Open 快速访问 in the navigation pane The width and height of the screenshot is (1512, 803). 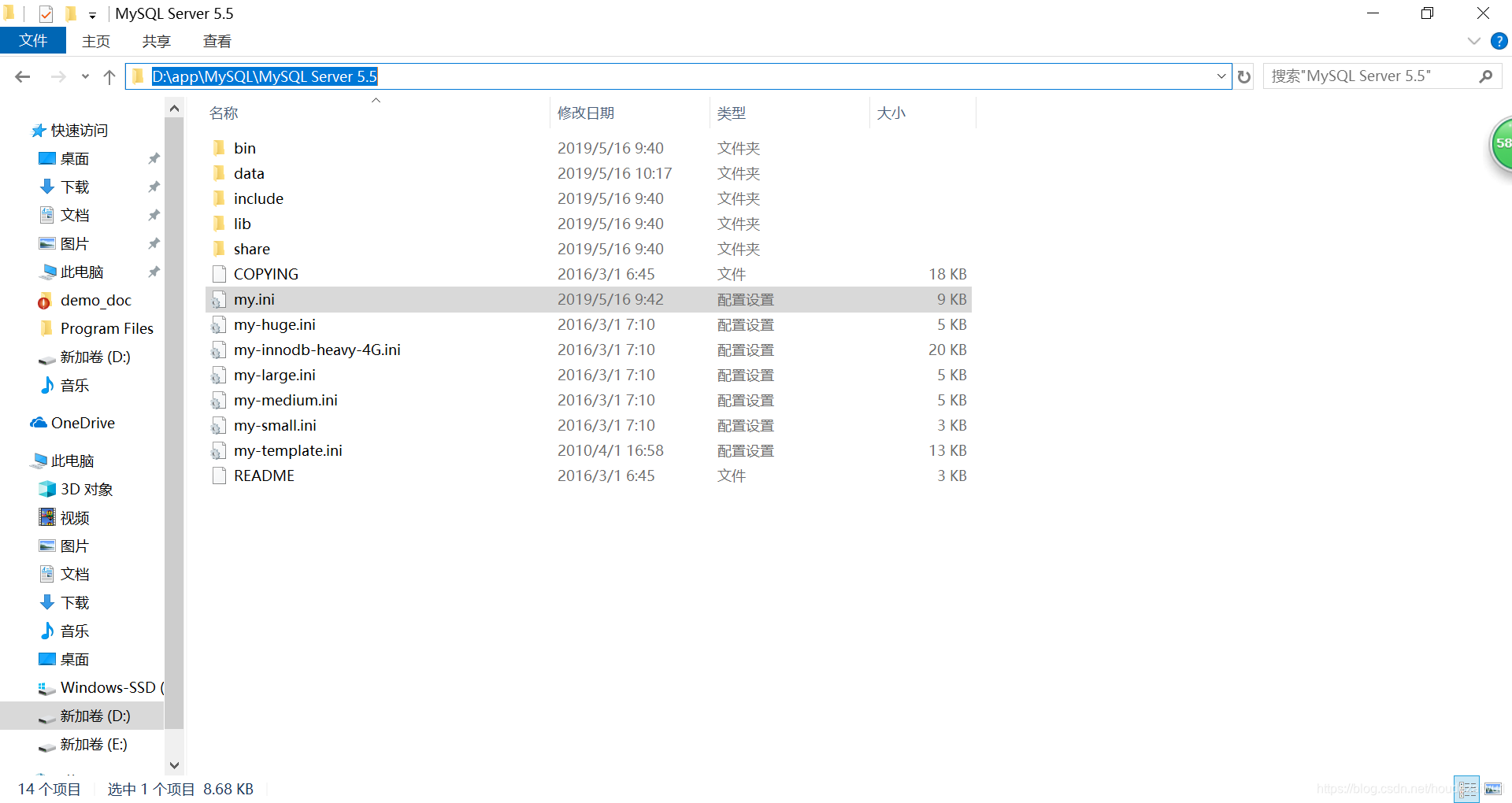79,131
